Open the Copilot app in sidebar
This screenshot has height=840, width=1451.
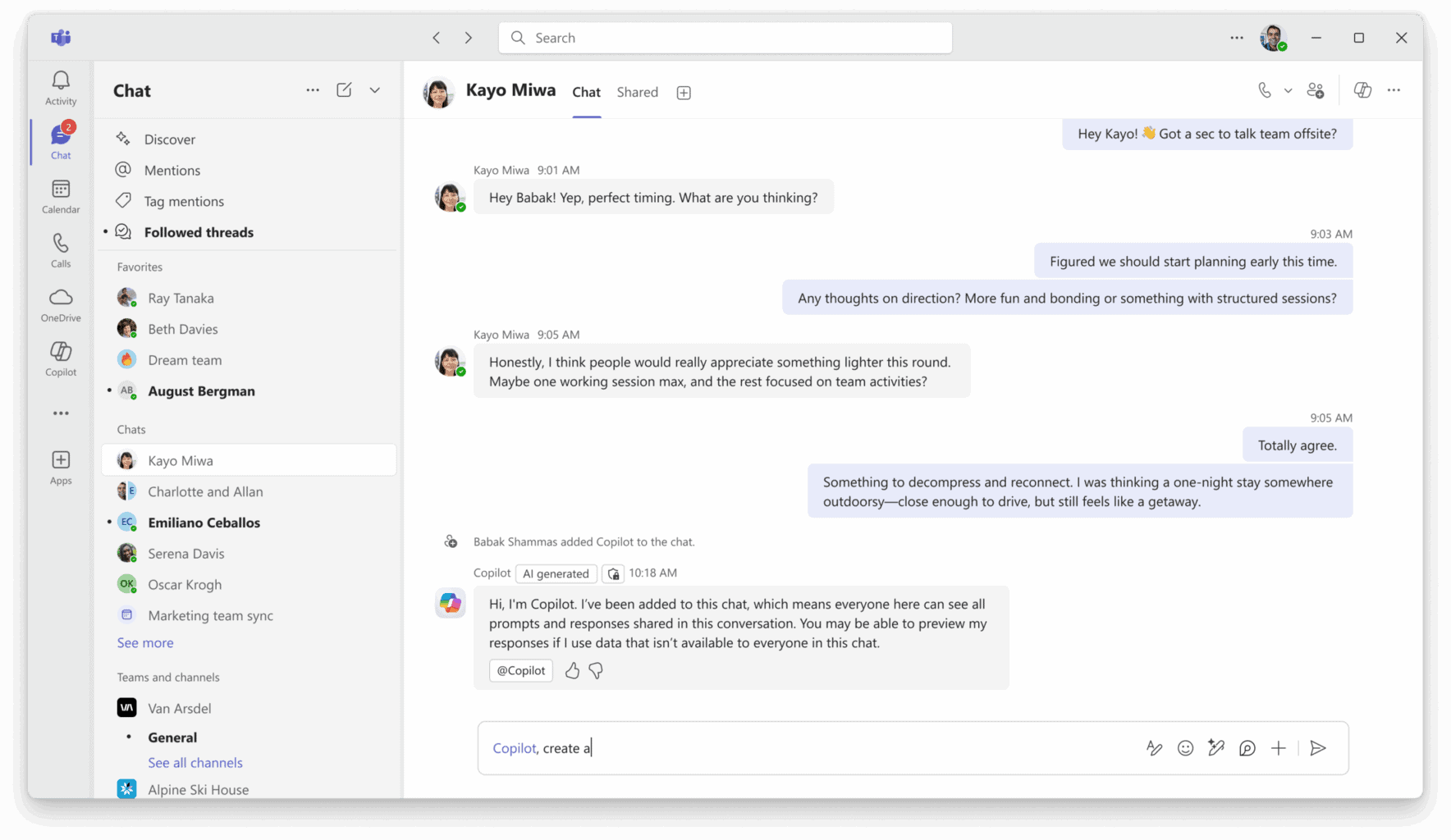point(61,358)
